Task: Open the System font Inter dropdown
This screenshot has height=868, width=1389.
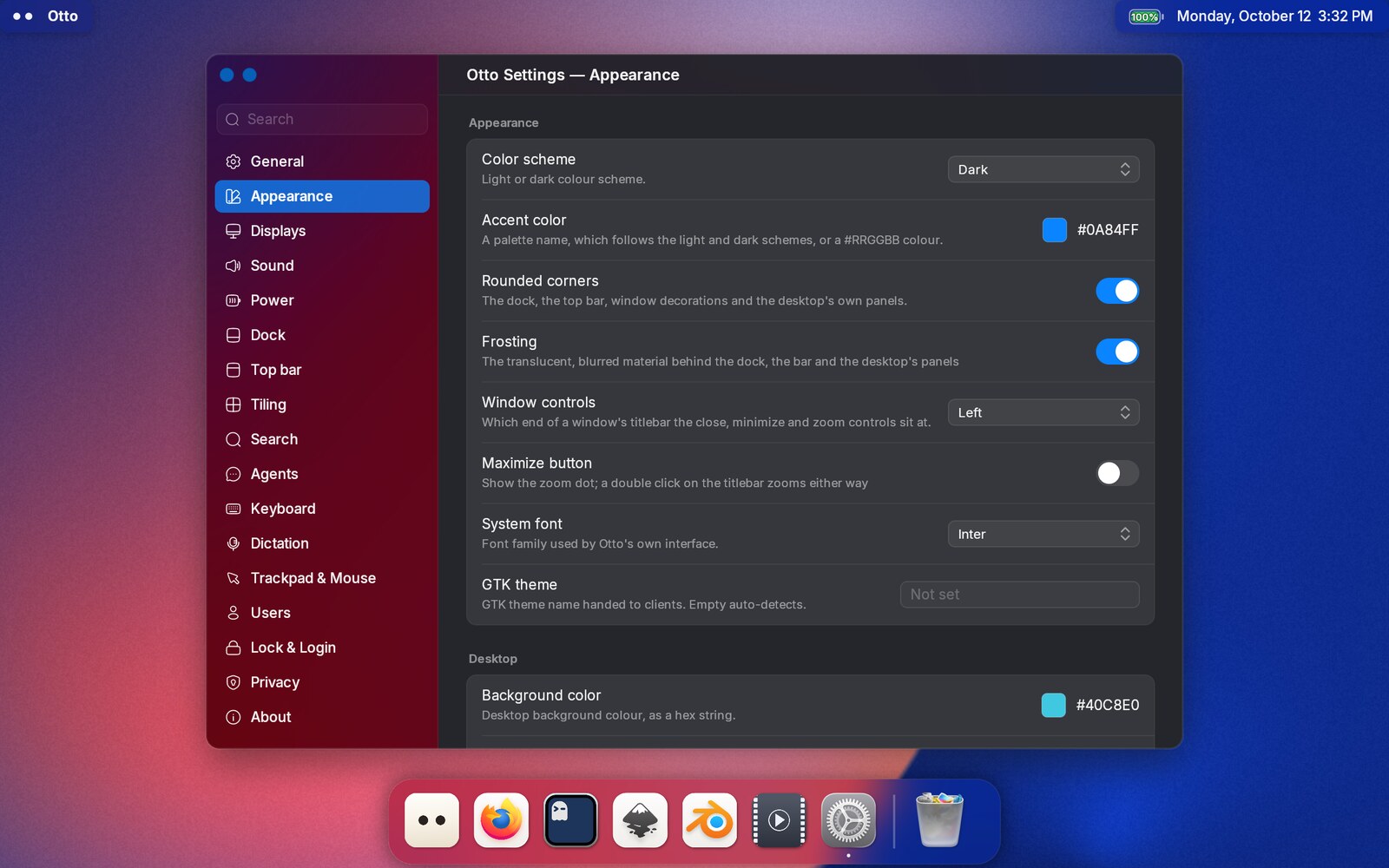Action: 1043,534
